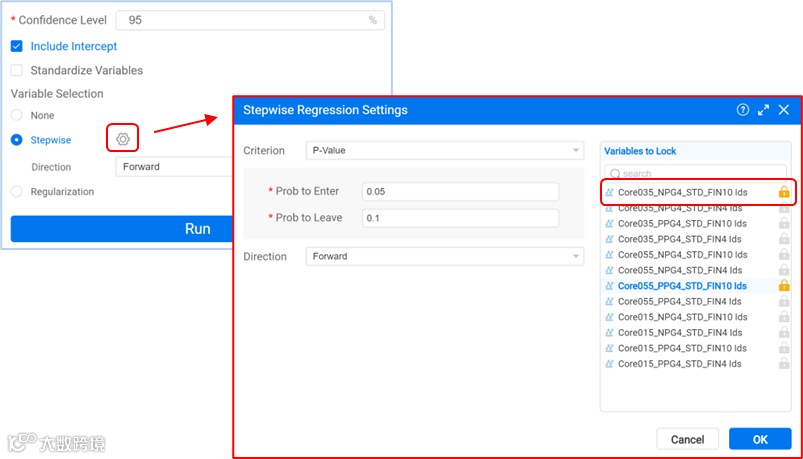Click the search magnifier in Variables to Lock
Image resolution: width=803 pixels, height=459 pixels.
tap(615, 174)
